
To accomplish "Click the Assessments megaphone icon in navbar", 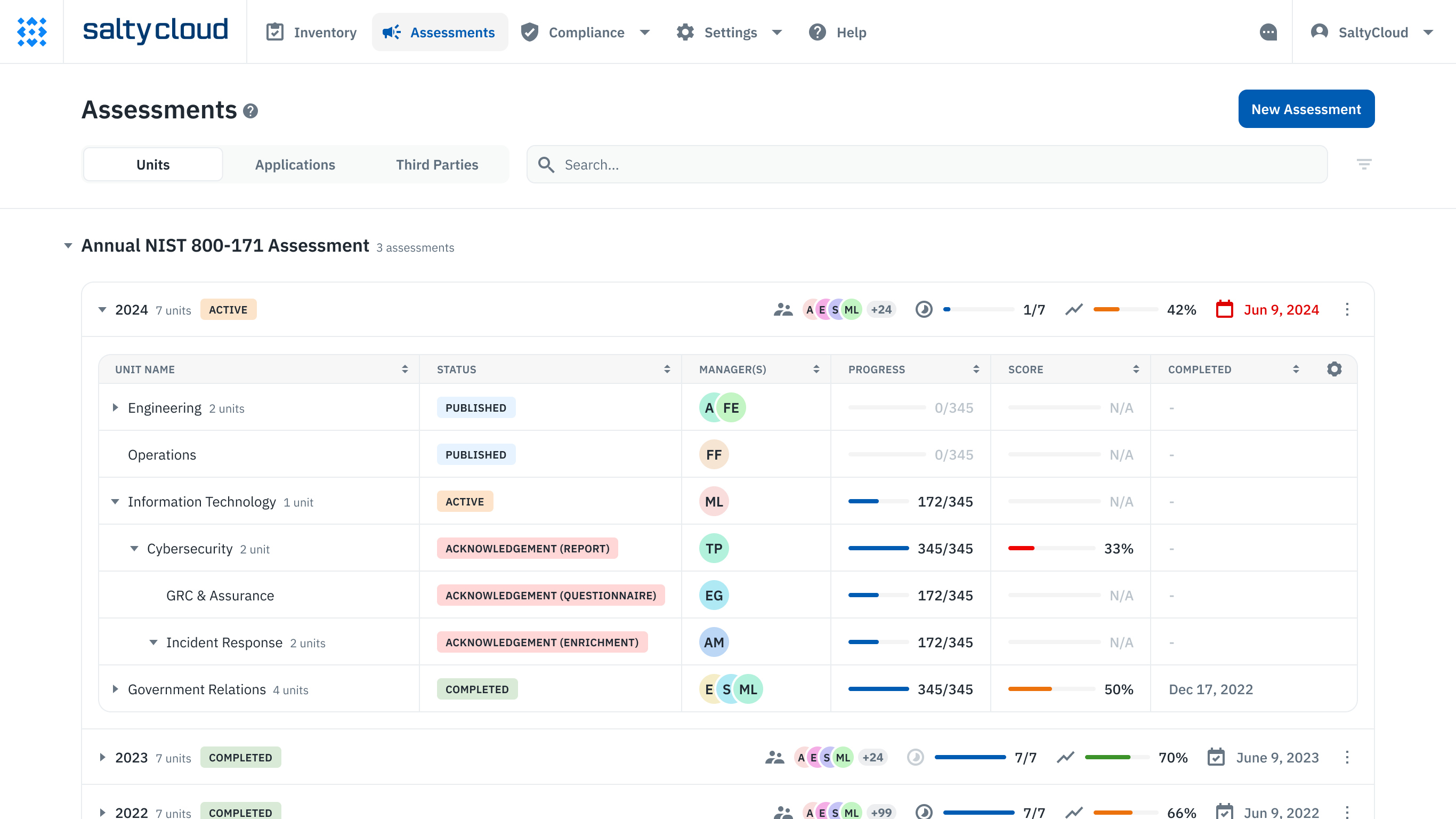I will 392,31.
